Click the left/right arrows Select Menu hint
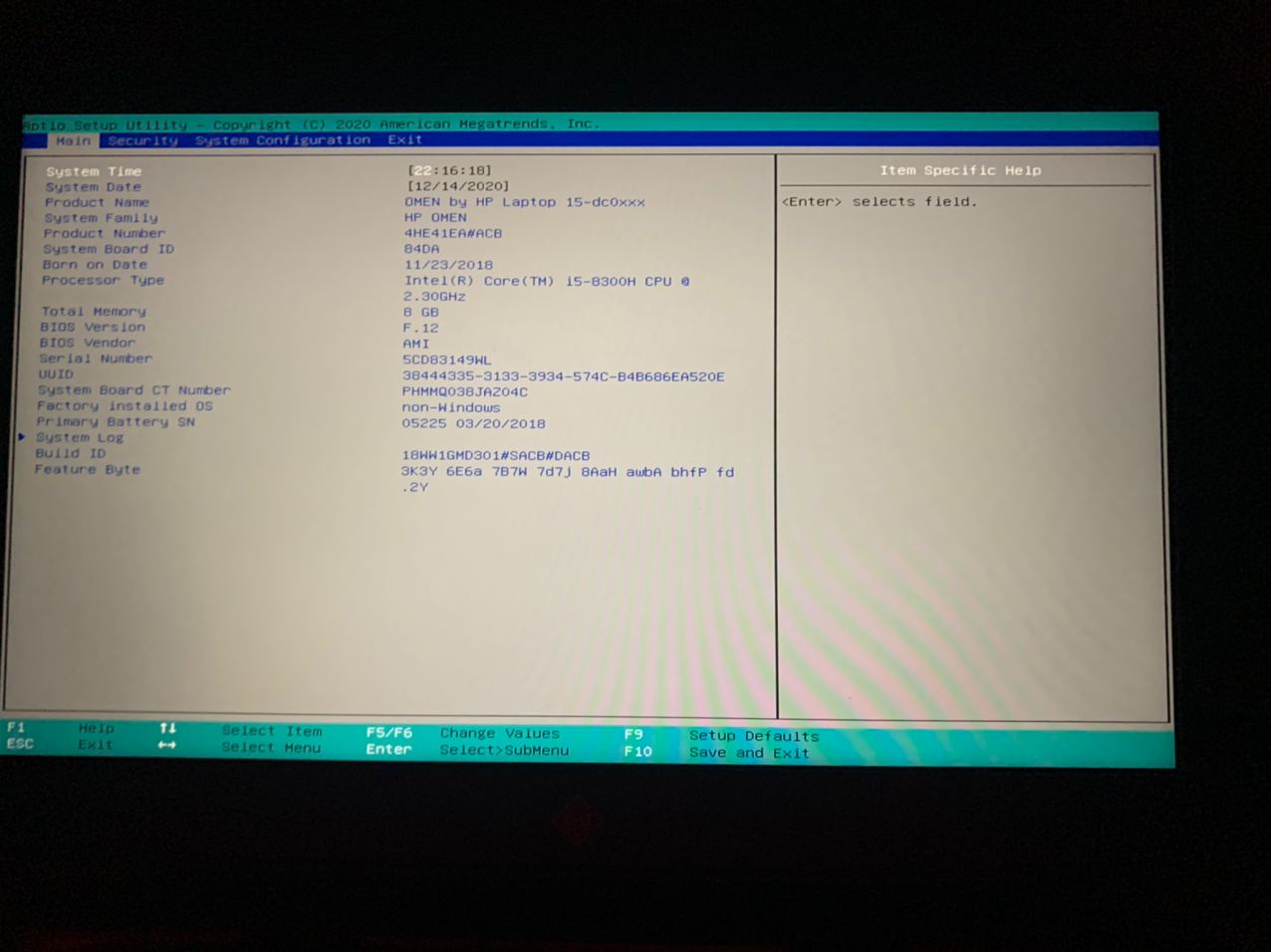The height and width of the screenshot is (952, 1271). [239, 747]
